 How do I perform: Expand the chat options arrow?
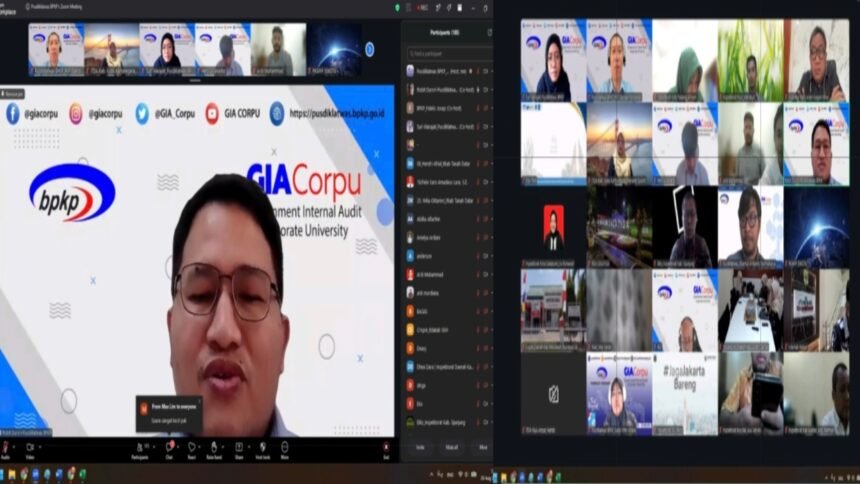coord(178,447)
